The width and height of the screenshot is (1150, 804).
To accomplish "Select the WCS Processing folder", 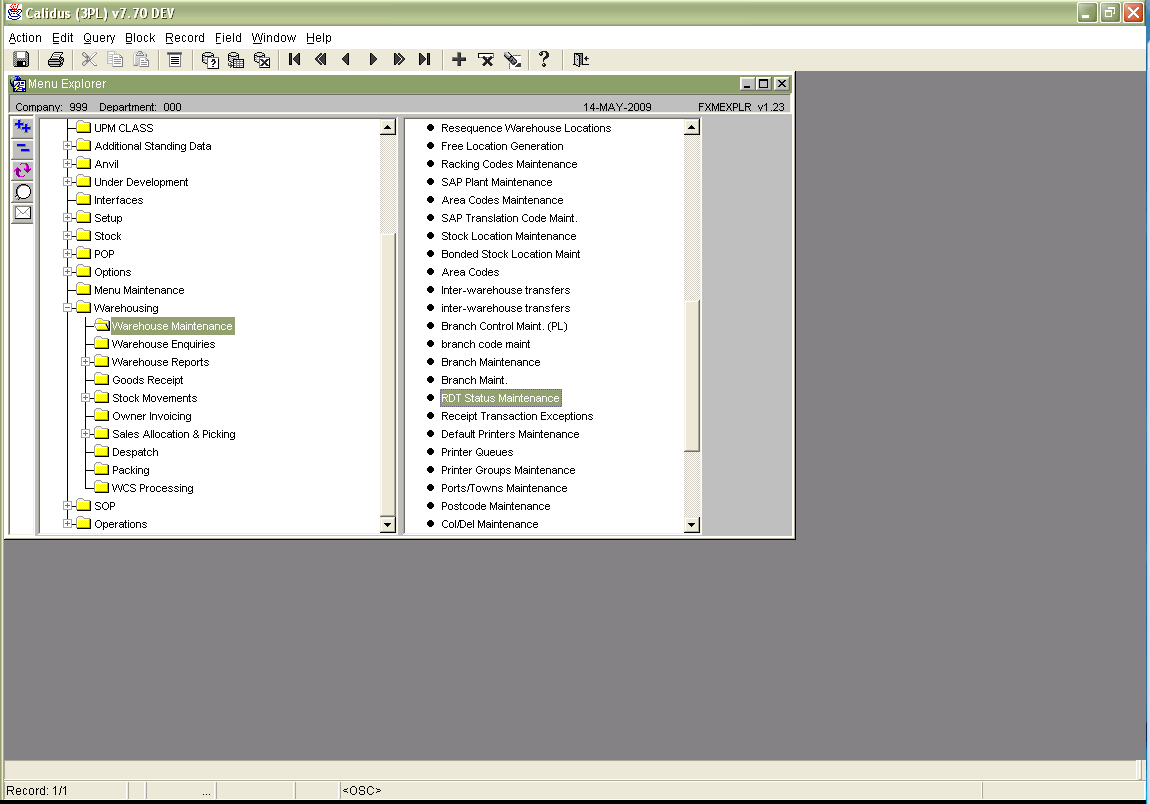I will click(153, 488).
